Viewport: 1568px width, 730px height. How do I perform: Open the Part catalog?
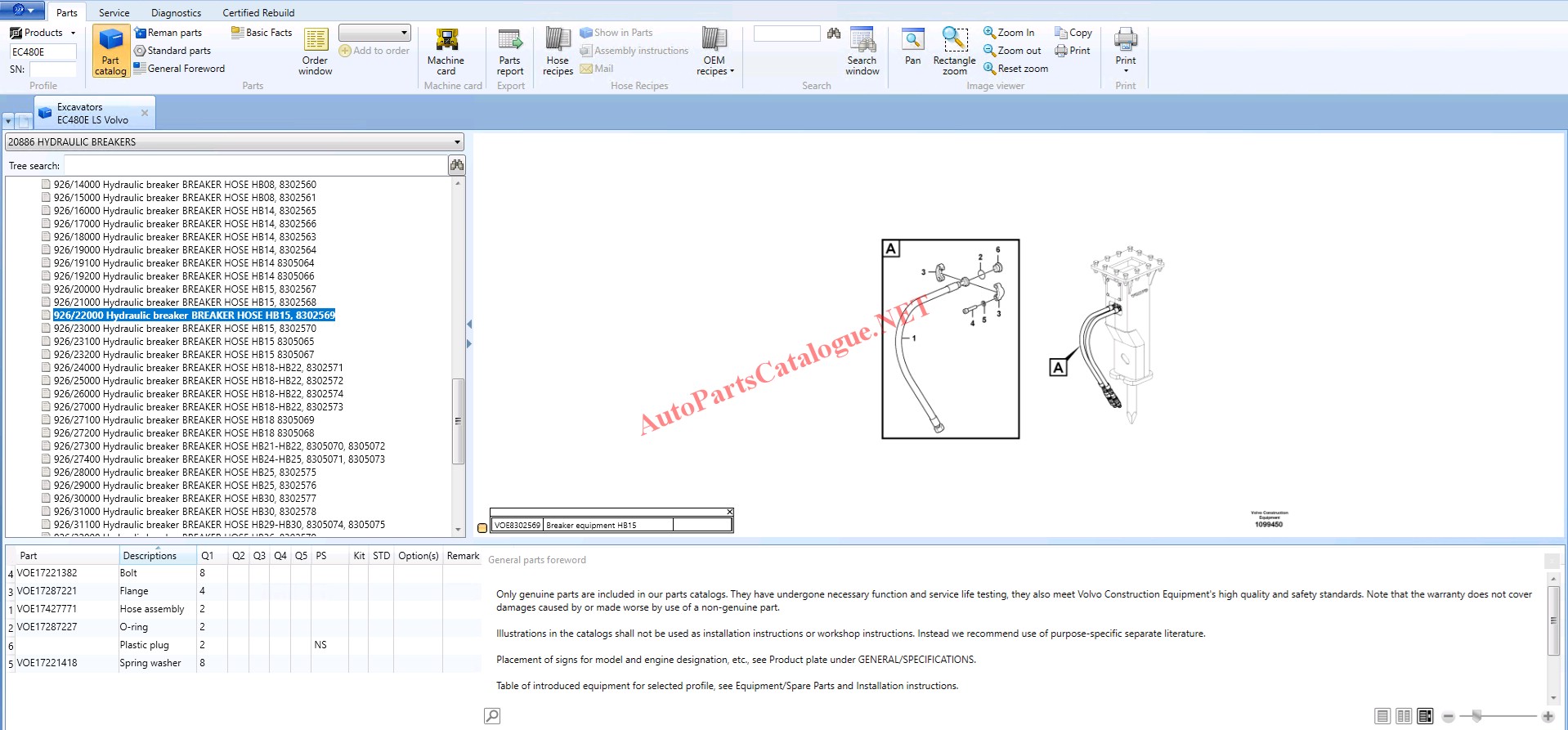click(x=110, y=51)
